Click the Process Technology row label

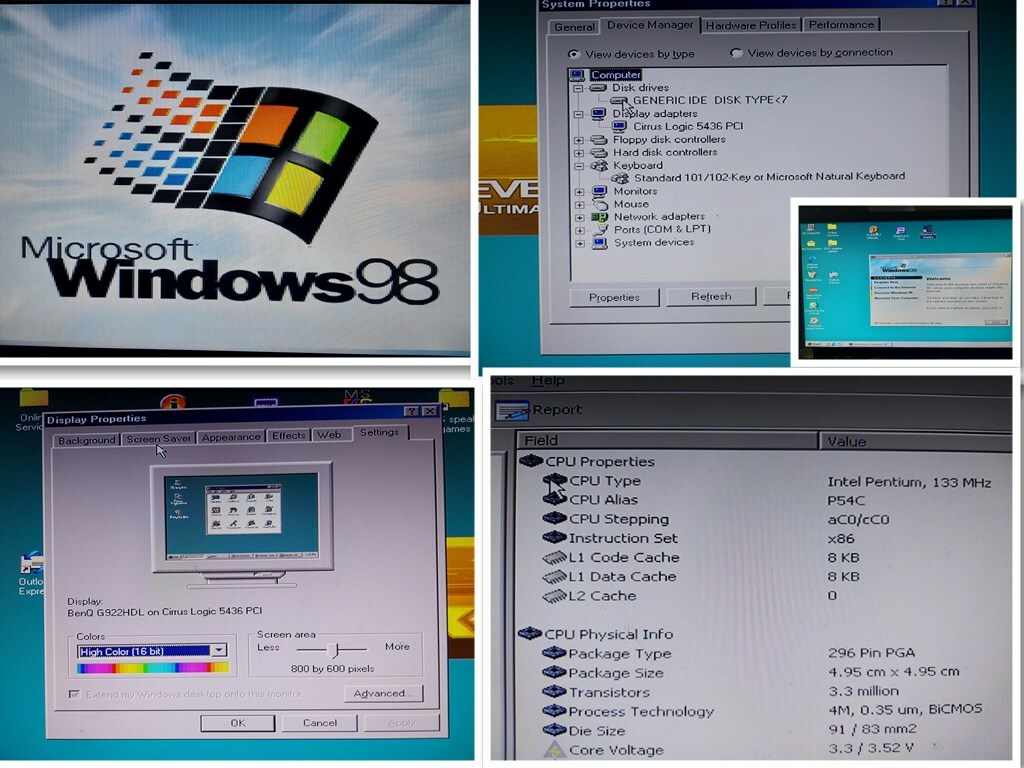tap(641, 712)
